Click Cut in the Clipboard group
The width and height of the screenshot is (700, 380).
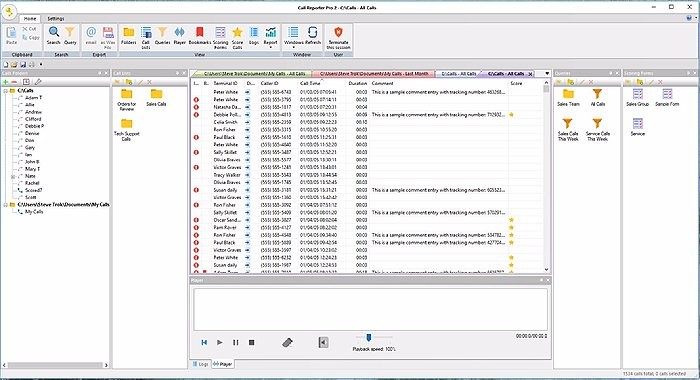pyautogui.click(x=29, y=29)
